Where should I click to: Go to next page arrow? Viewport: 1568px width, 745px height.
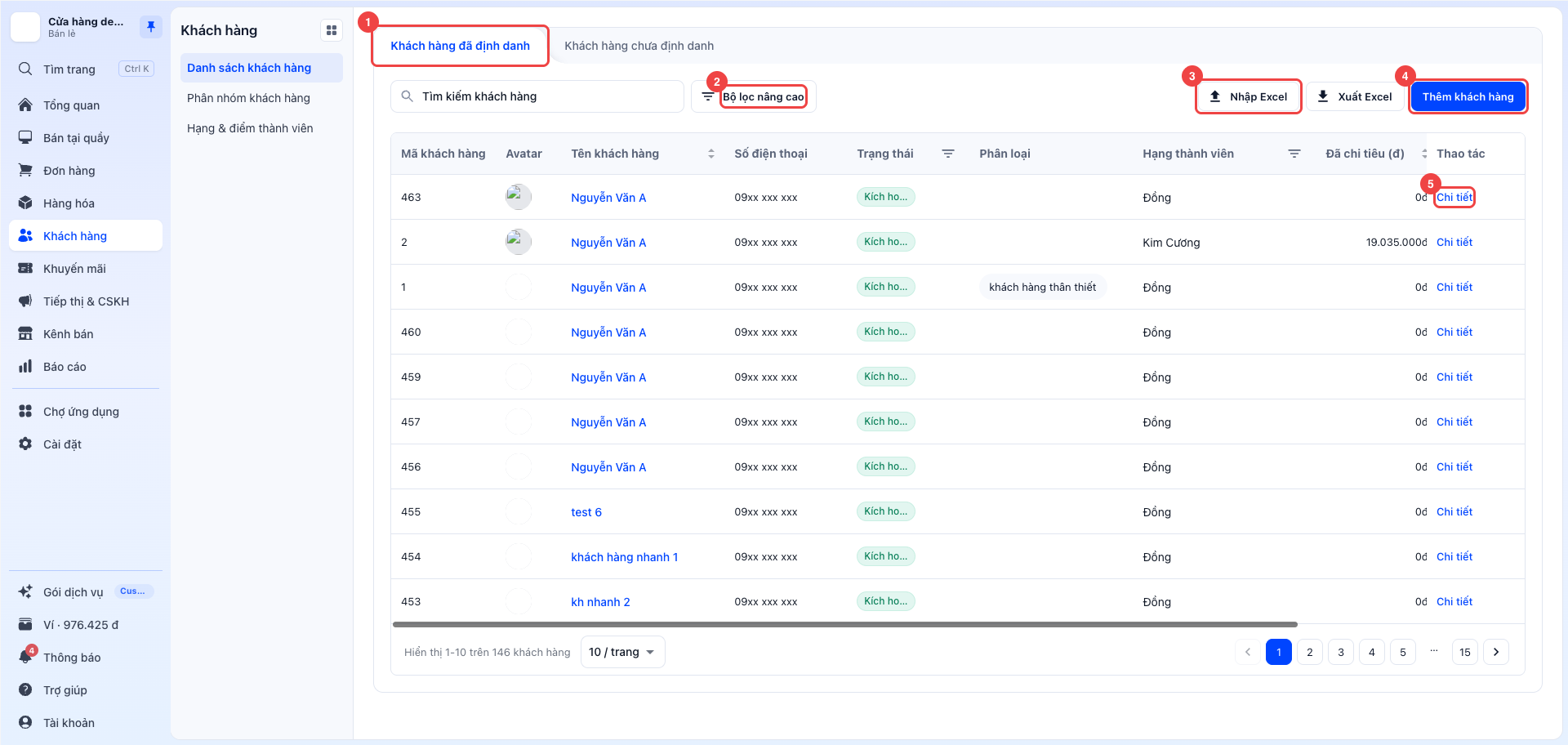point(1496,652)
